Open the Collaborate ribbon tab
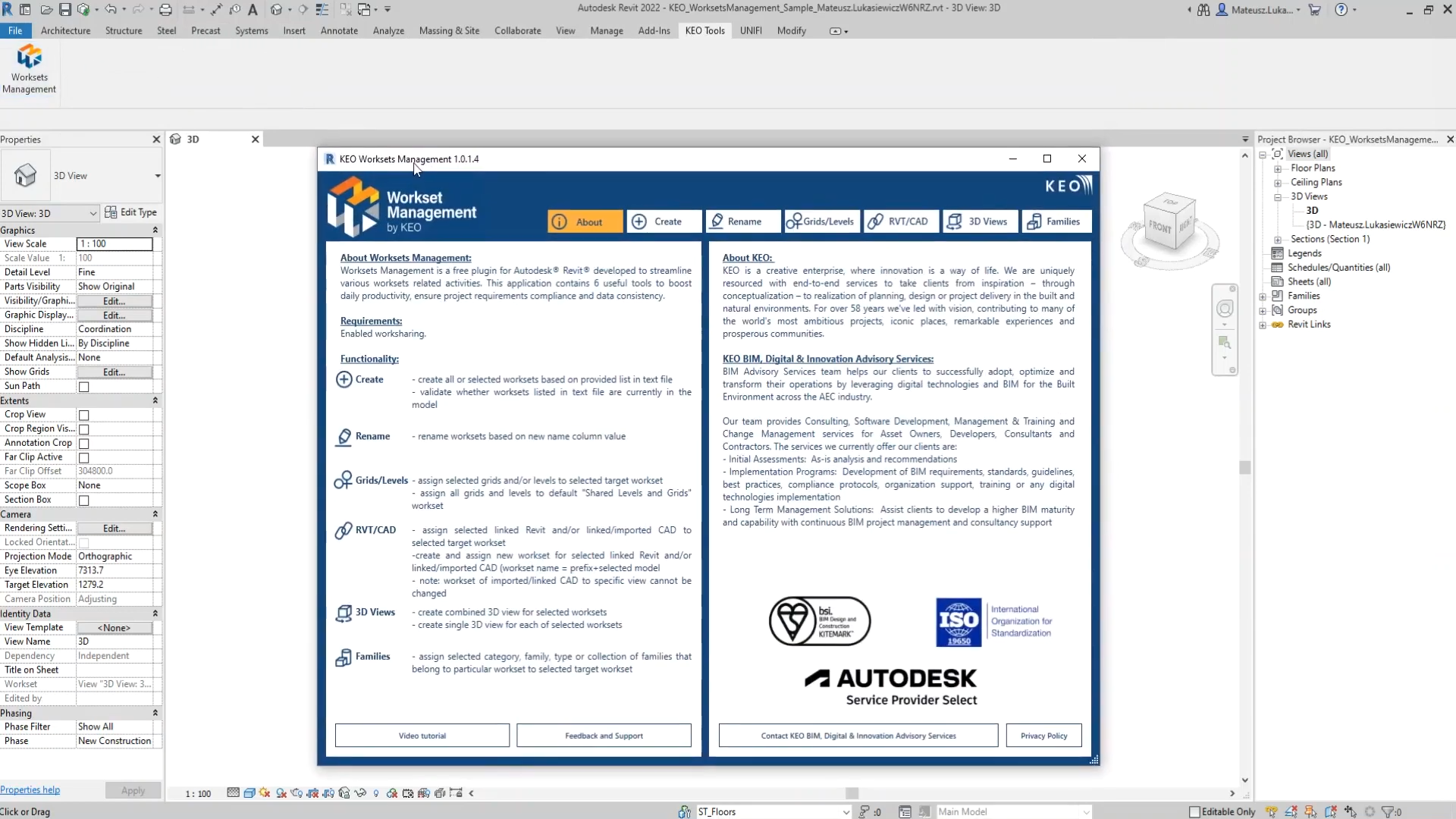Viewport: 1456px width, 819px height. pos(517,31)
